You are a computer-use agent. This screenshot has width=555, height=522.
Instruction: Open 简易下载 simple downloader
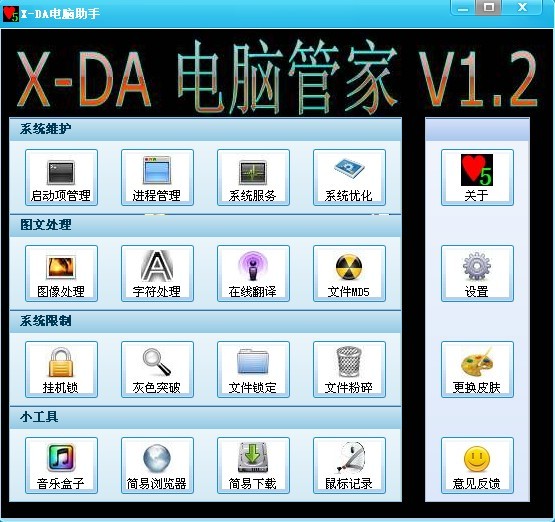click(253, 465)
